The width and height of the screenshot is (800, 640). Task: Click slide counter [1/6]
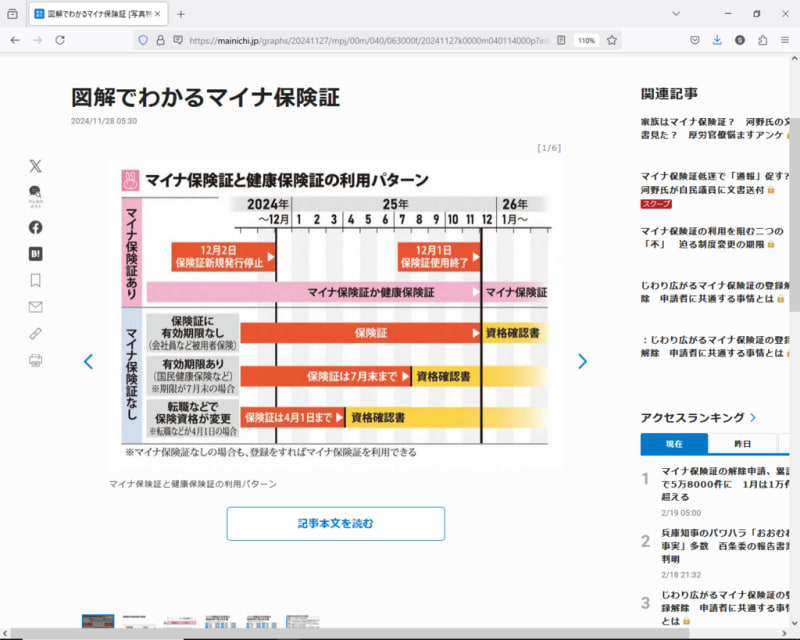[x=549, y=148]
